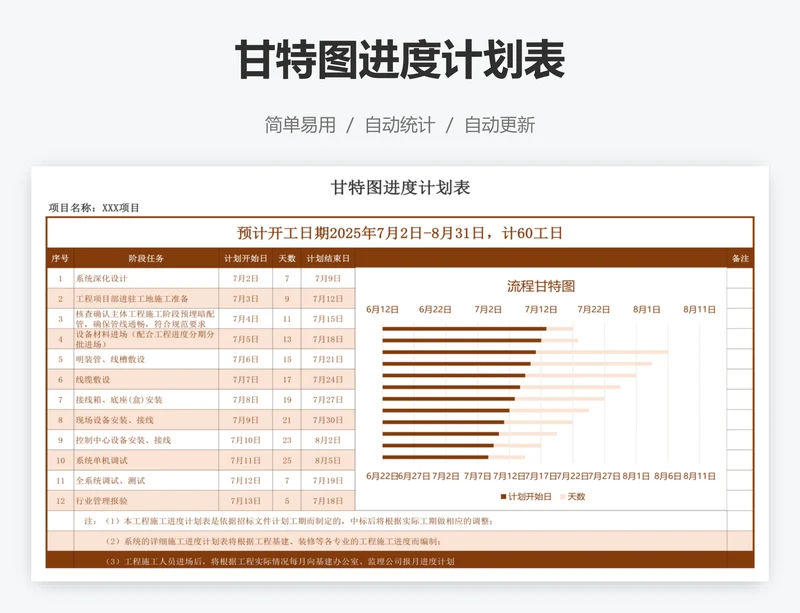Select the 核查确认主体工程施工阶段预埋暗配管 cell

coord(146,318)
